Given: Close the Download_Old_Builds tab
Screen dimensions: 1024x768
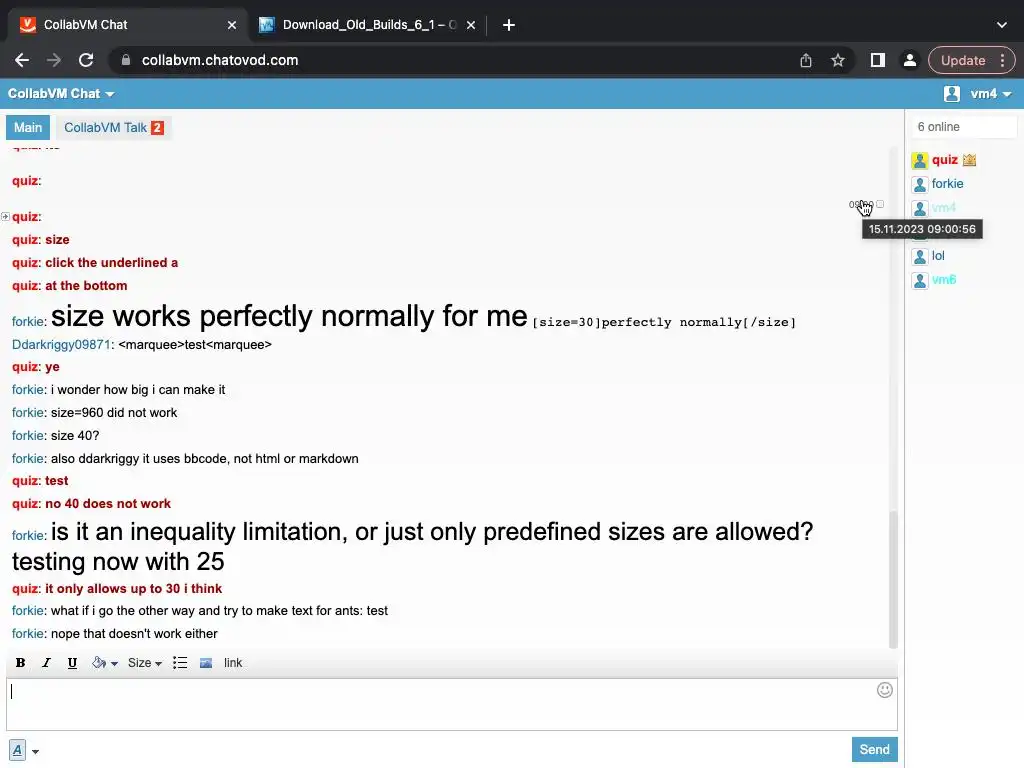Looking at the screenshot, I should 471,25.
